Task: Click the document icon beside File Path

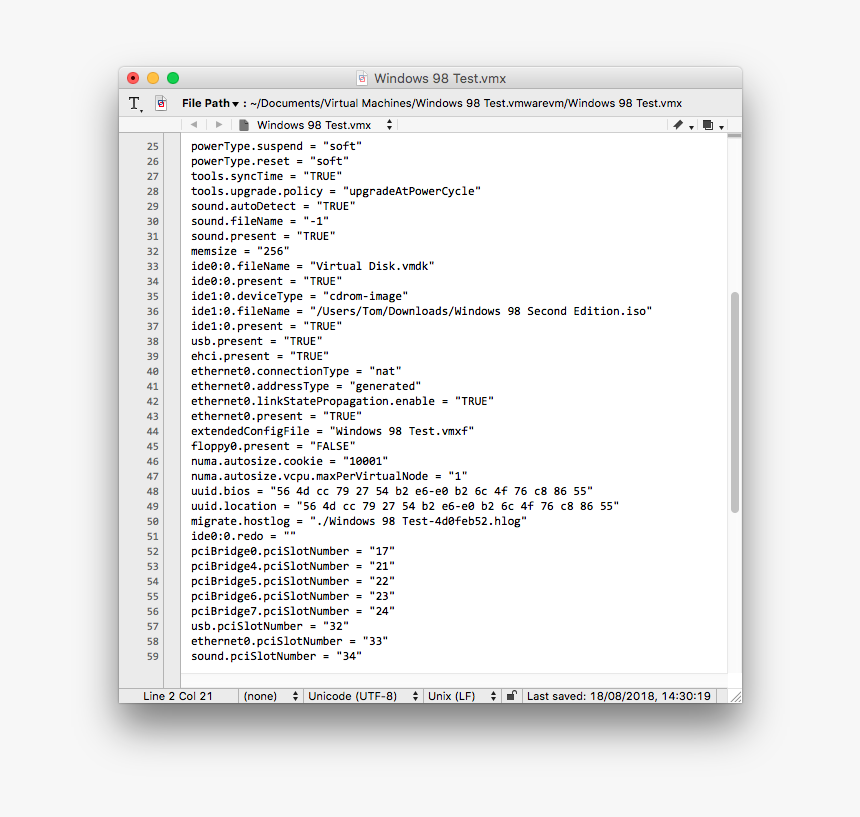Action: point(161,103)
